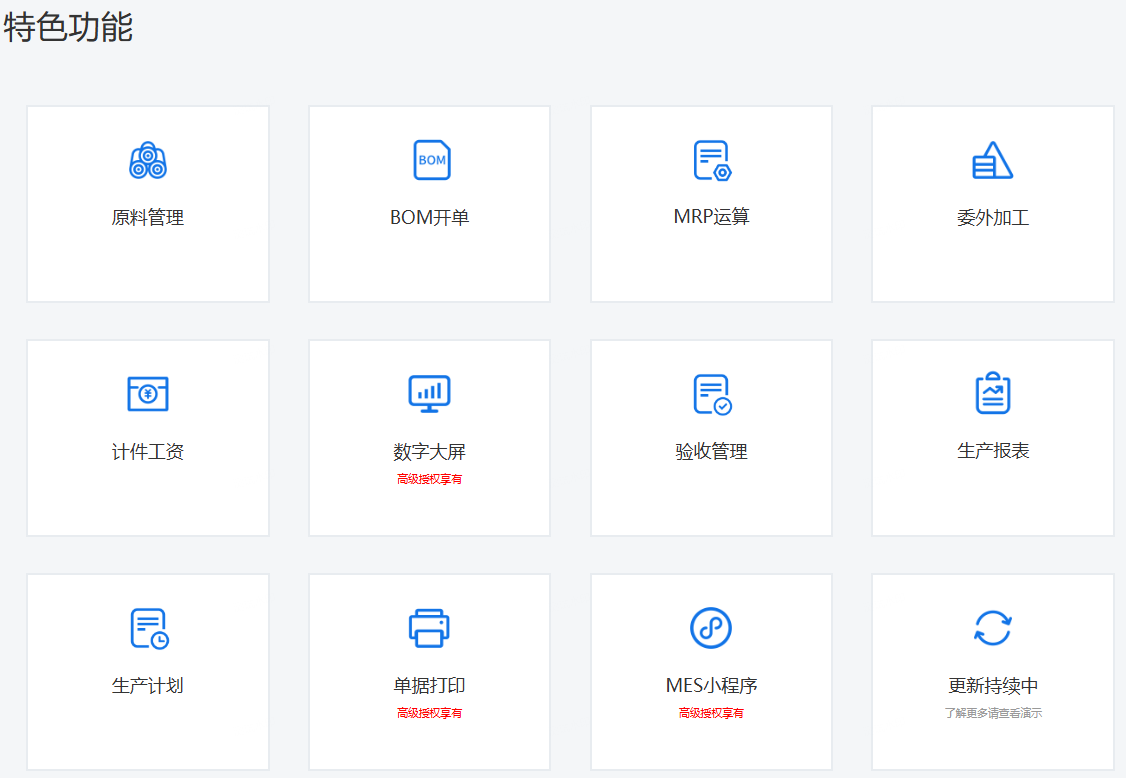The height and width of the screenshot is (778, 1126).
Task: Click the BOM开单 document icon
Action: 431,160
